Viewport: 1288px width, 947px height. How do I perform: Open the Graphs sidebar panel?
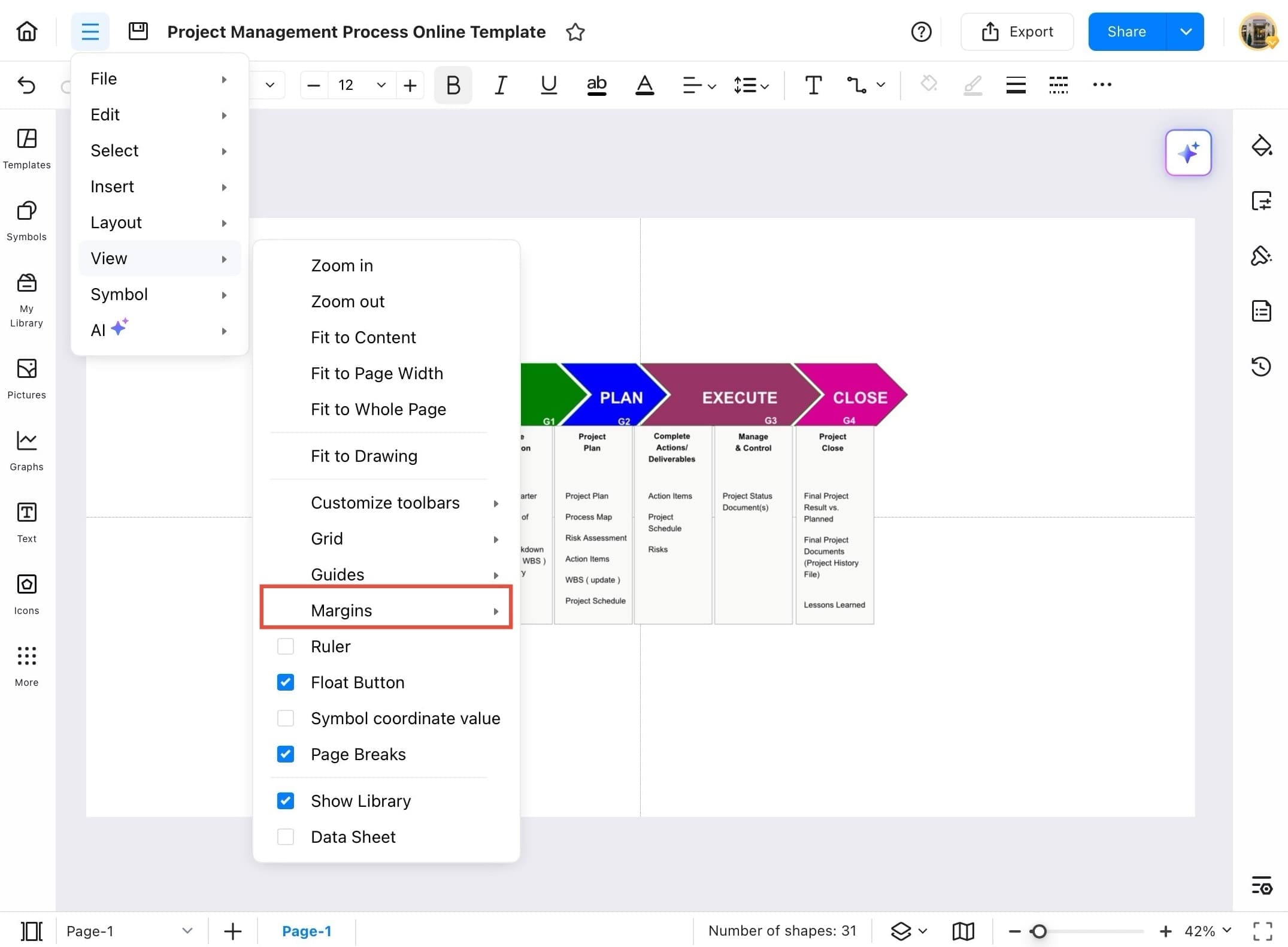pyautogui.click(x=26, y=450)
